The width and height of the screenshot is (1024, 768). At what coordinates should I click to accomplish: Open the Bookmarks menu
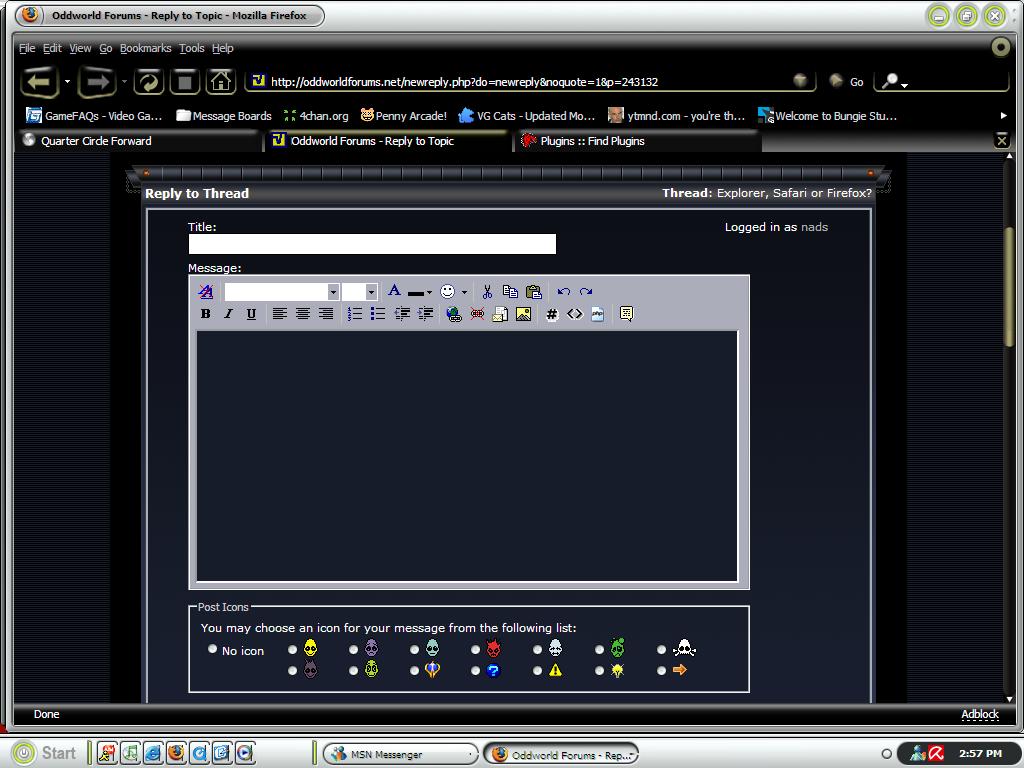[x=145, y=48]
